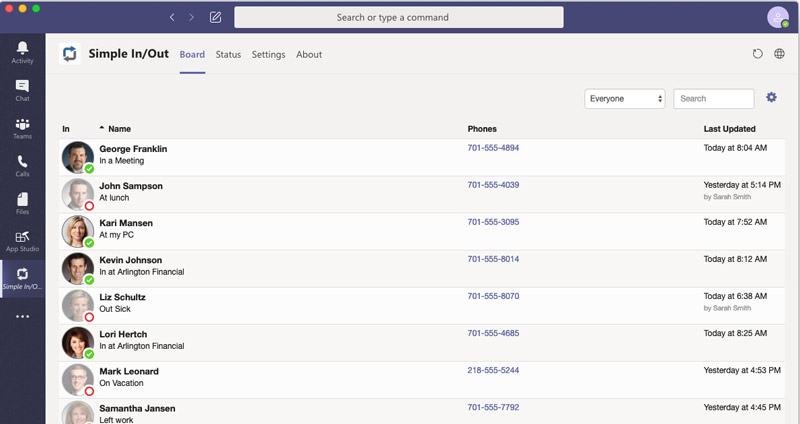The height and width of the screenshot is (424, 800).
Task: Click the compose new message icon
Action: coord(216,17)
